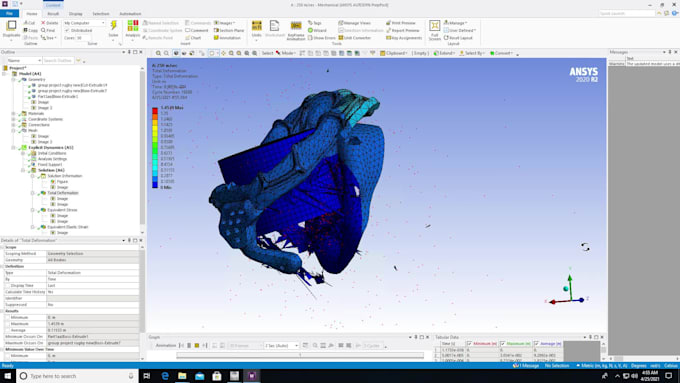The width and height of the screenshot is (680, 383).
Task: Open the Unit Converter tool
Action: coord(354,38)
